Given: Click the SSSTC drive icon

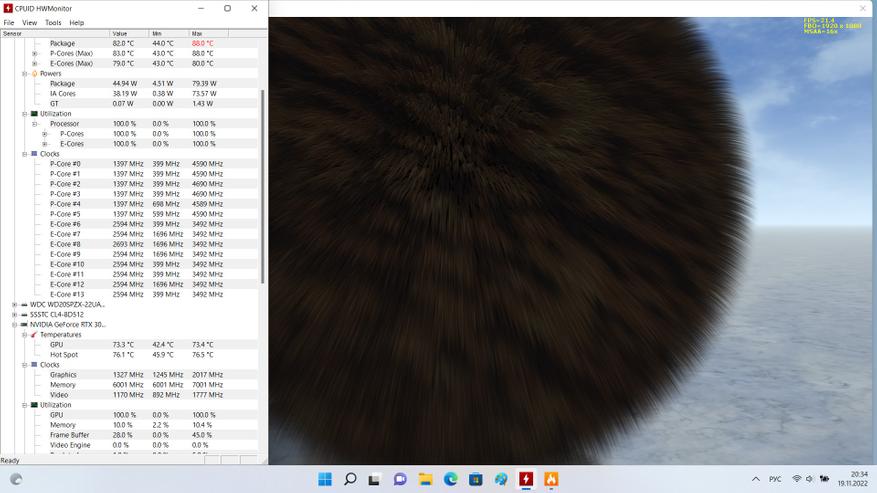Looking at the screenshot, I should [24, 315].
